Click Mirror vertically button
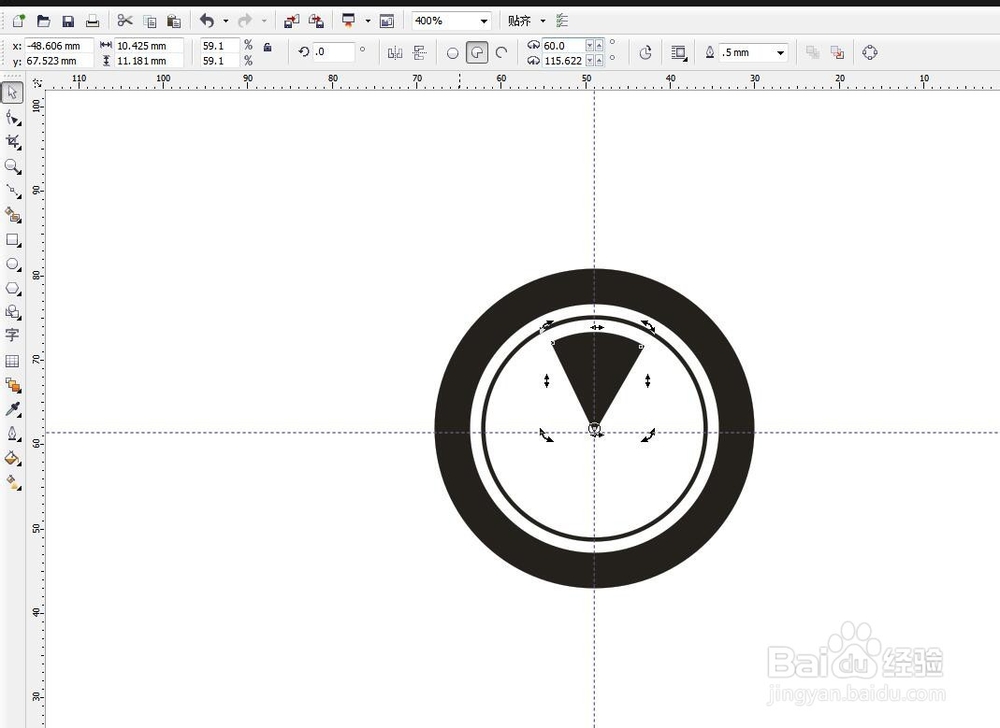The height and width of the screenshot is (728, 1000). (x=419, y=53)
